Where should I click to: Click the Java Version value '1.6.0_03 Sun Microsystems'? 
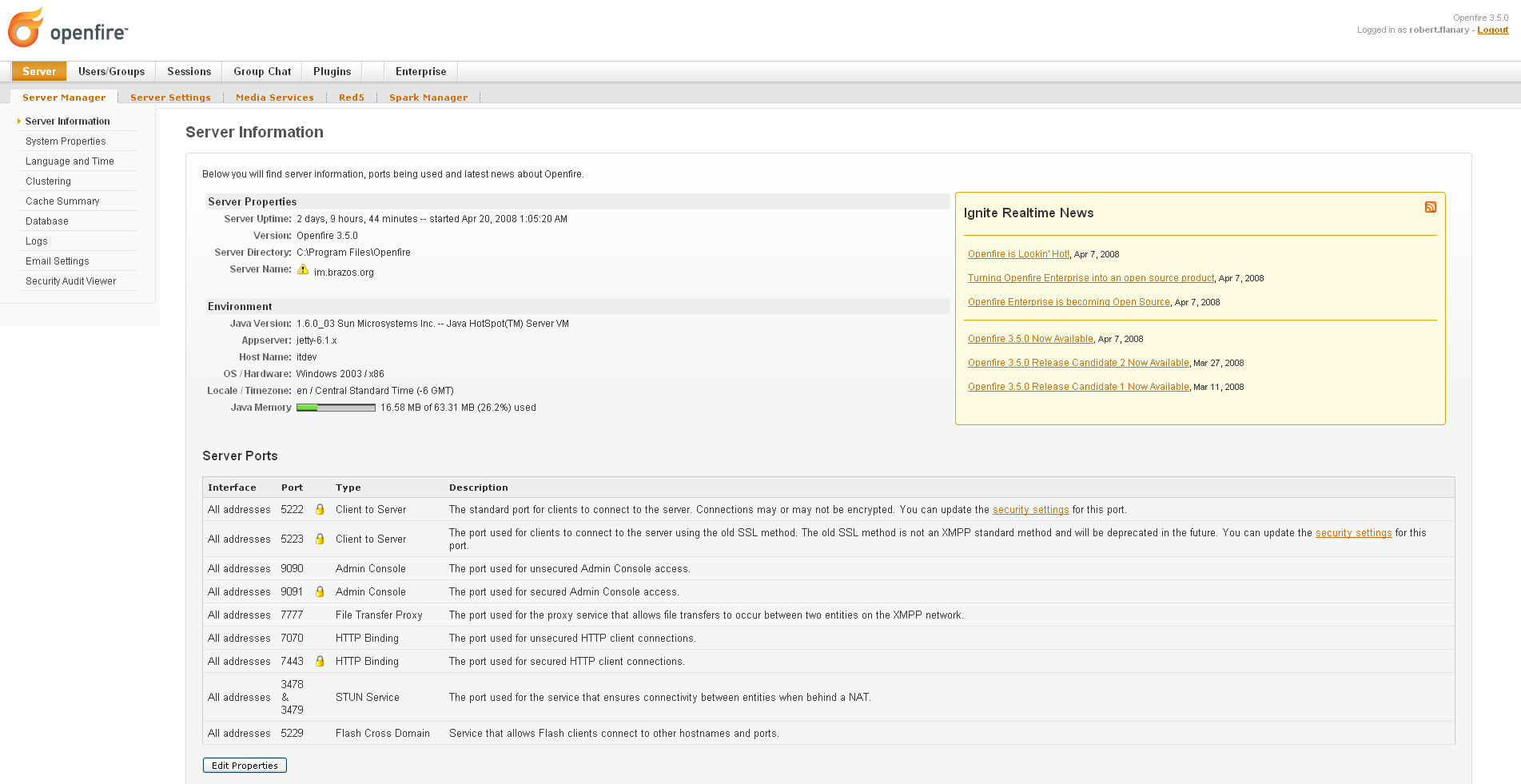(x=432, y=324)
